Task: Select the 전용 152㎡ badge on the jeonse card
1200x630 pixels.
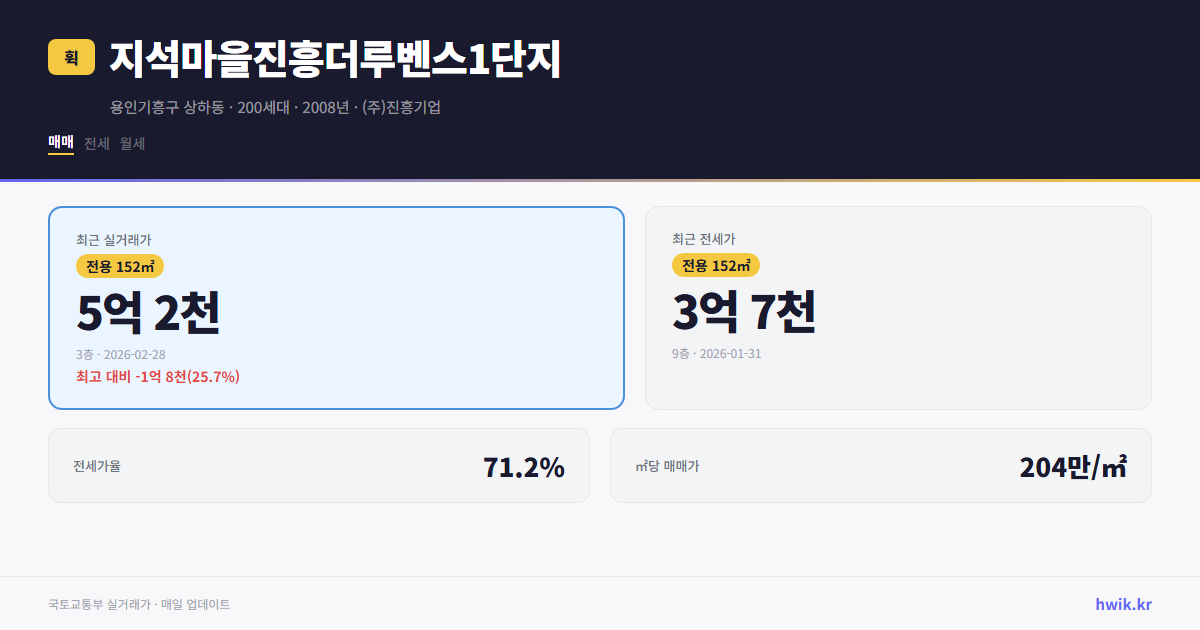Action: click(x=716, y=265)
